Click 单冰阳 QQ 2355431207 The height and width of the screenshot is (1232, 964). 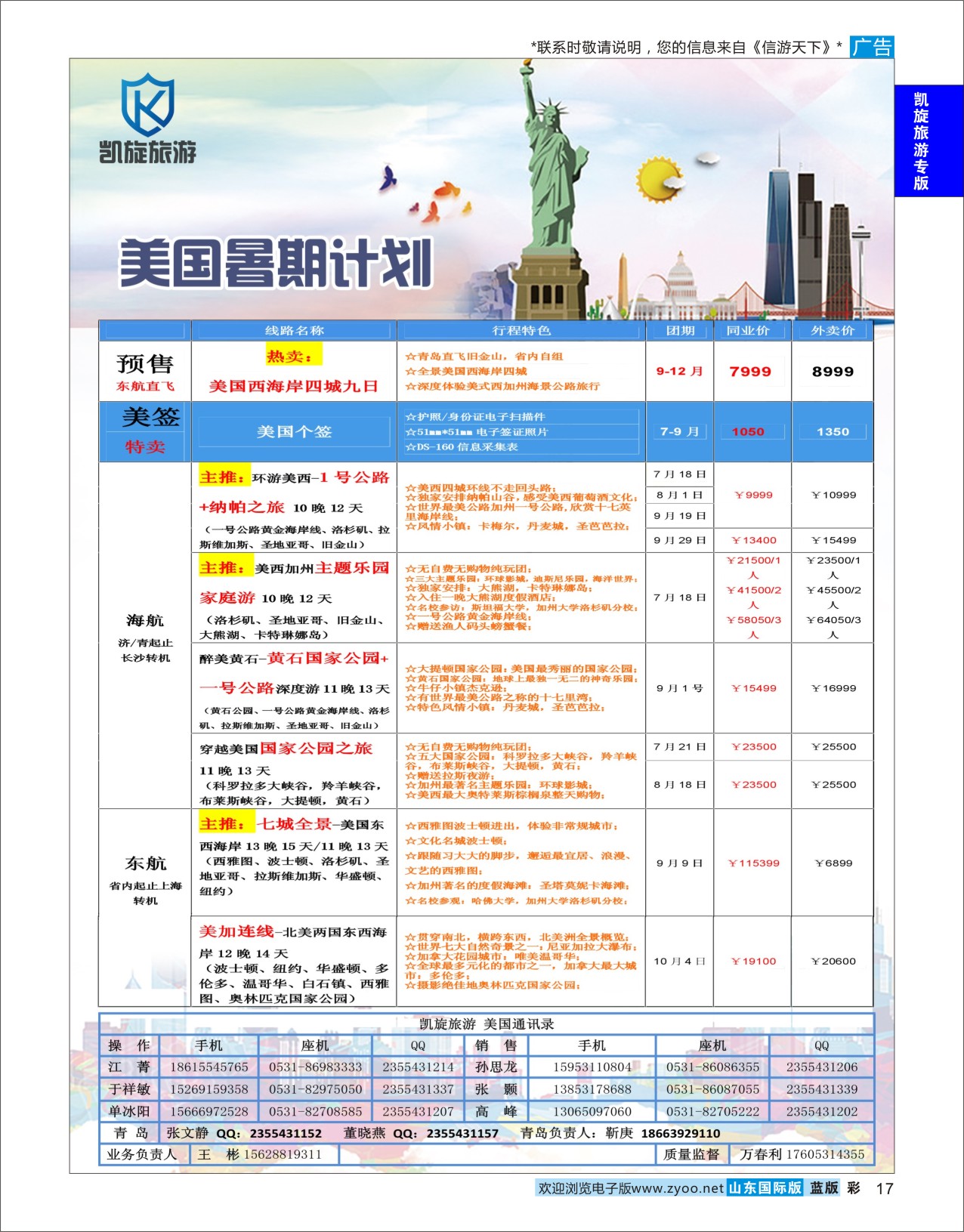(x=418, y=1111)
